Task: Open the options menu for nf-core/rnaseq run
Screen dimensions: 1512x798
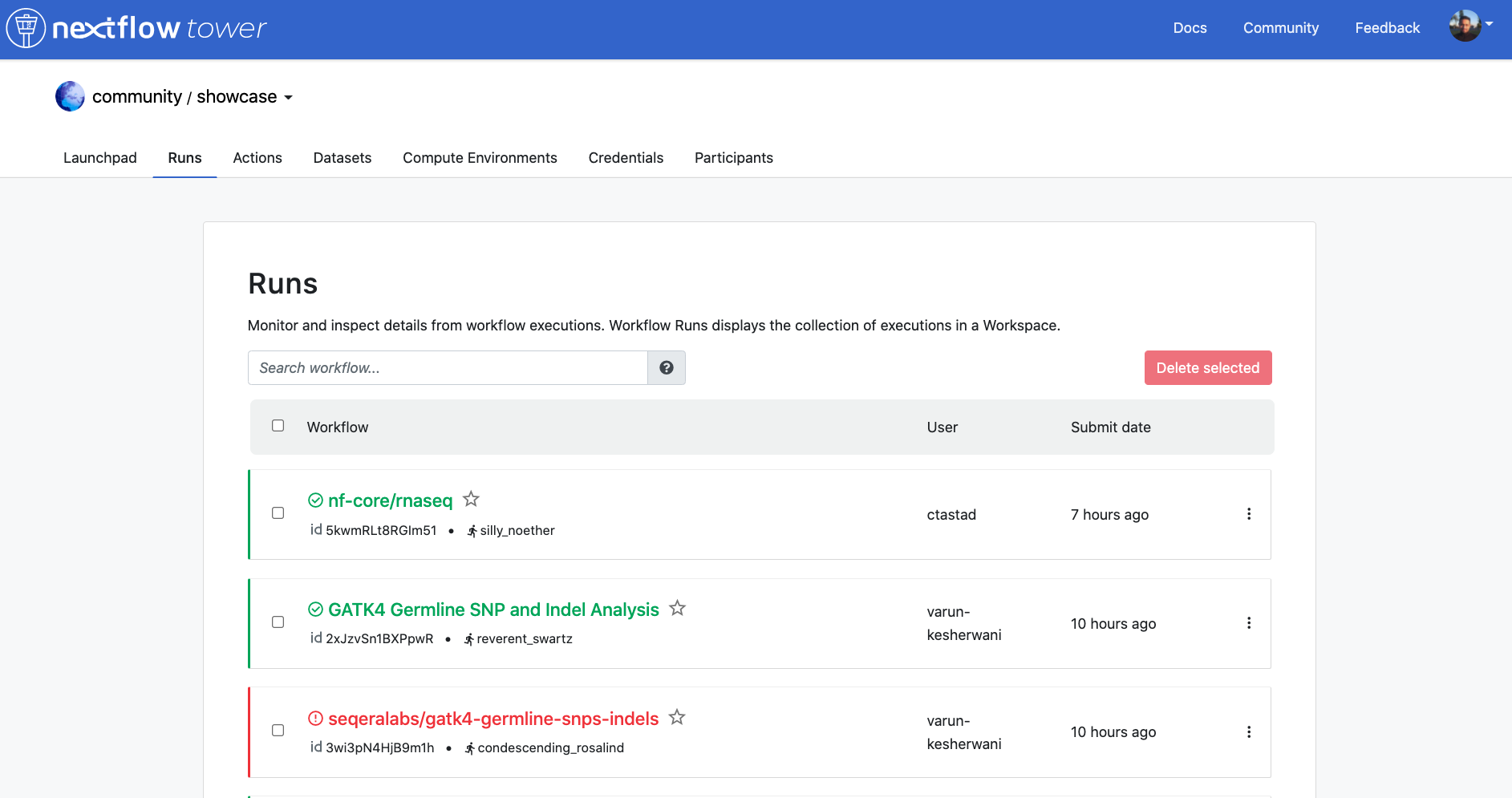Action: 1249,514
